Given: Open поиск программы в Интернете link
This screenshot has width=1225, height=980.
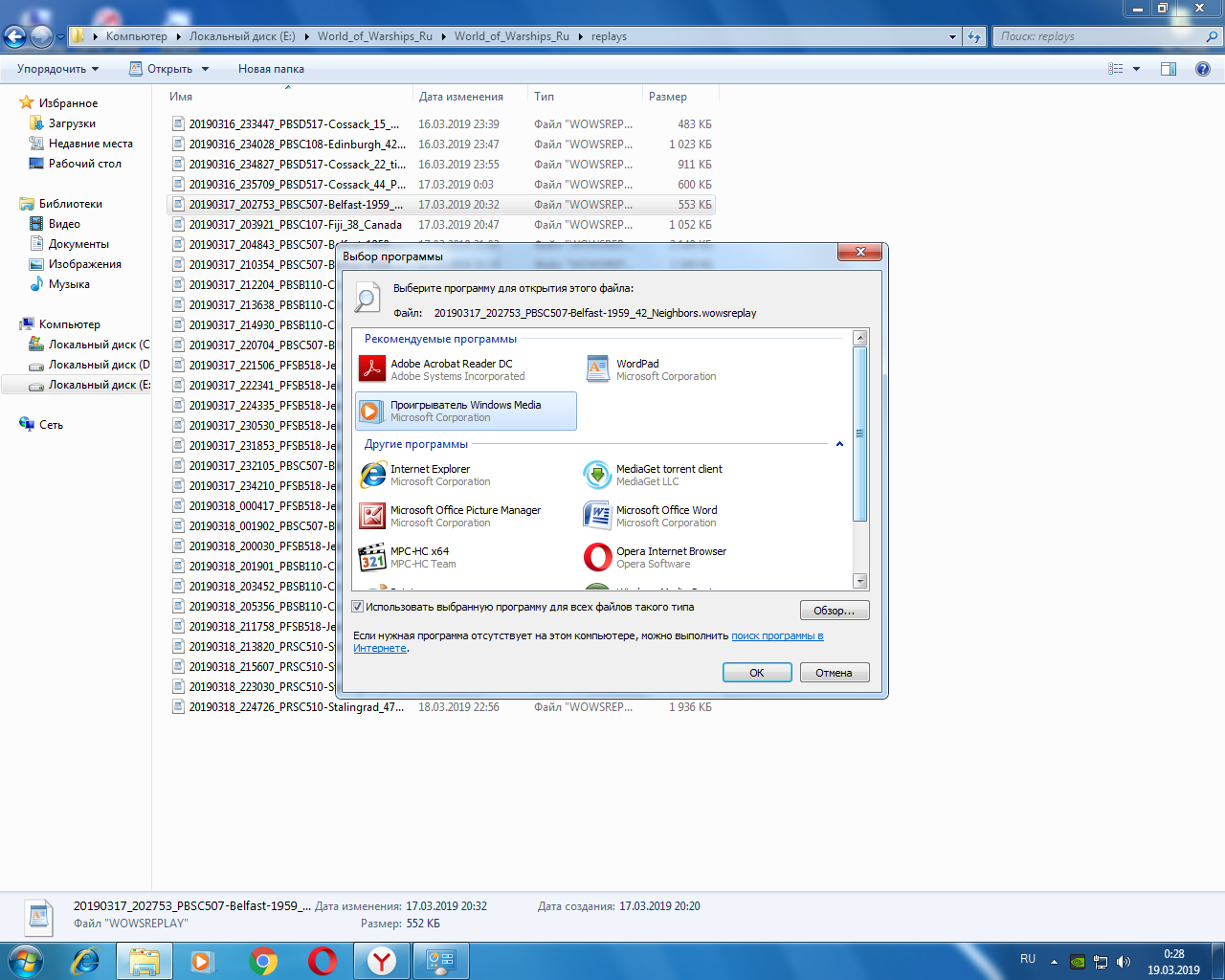Looking at the screenshot, I should click(x=777, y=635).
